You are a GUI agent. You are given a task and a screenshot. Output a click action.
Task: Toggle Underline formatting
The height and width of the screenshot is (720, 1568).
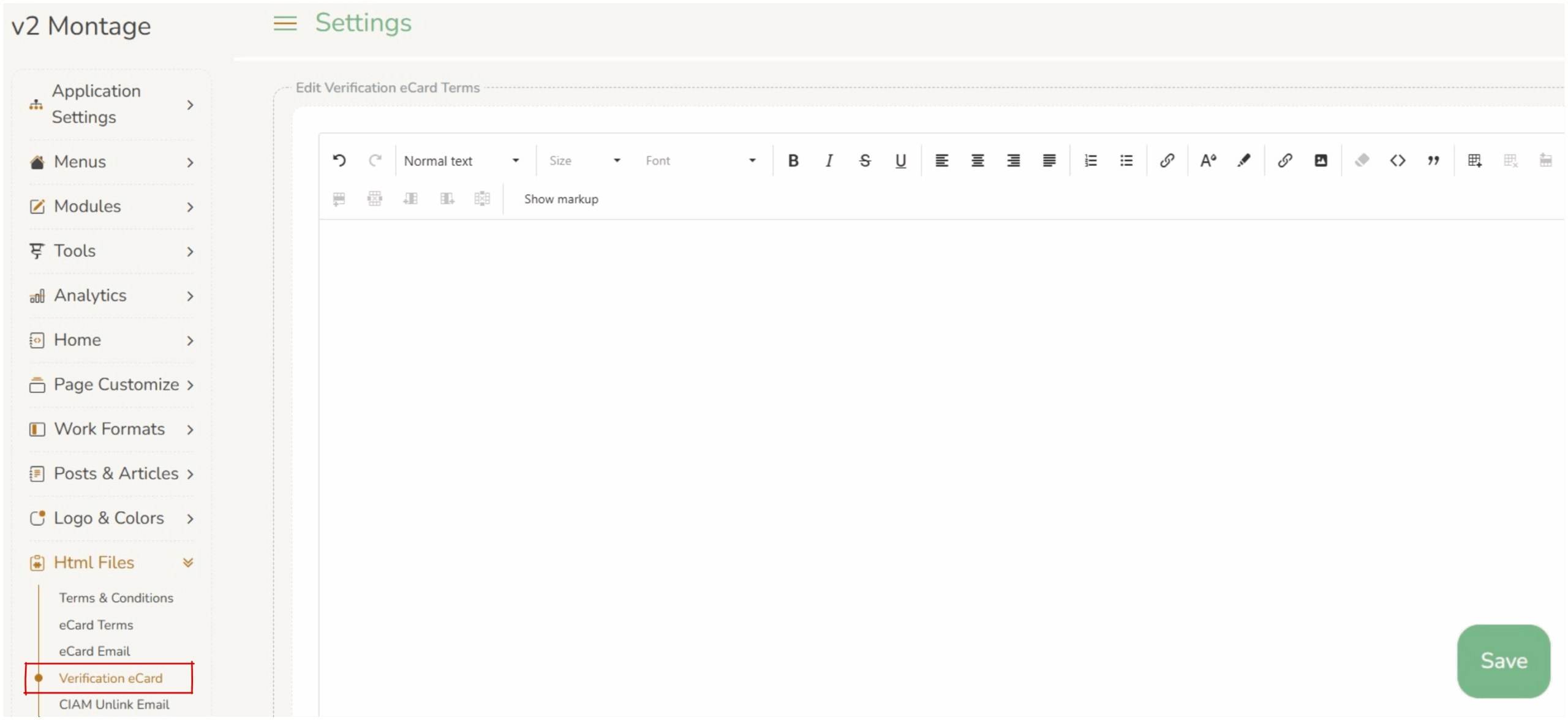click(x=900, y=160)
